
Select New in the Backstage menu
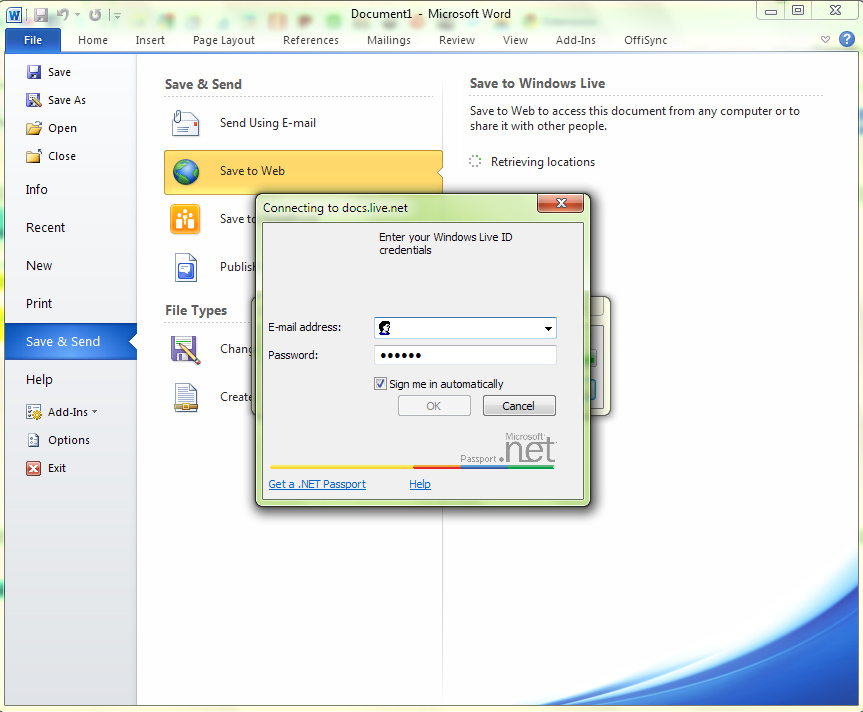tap(39, 266)
